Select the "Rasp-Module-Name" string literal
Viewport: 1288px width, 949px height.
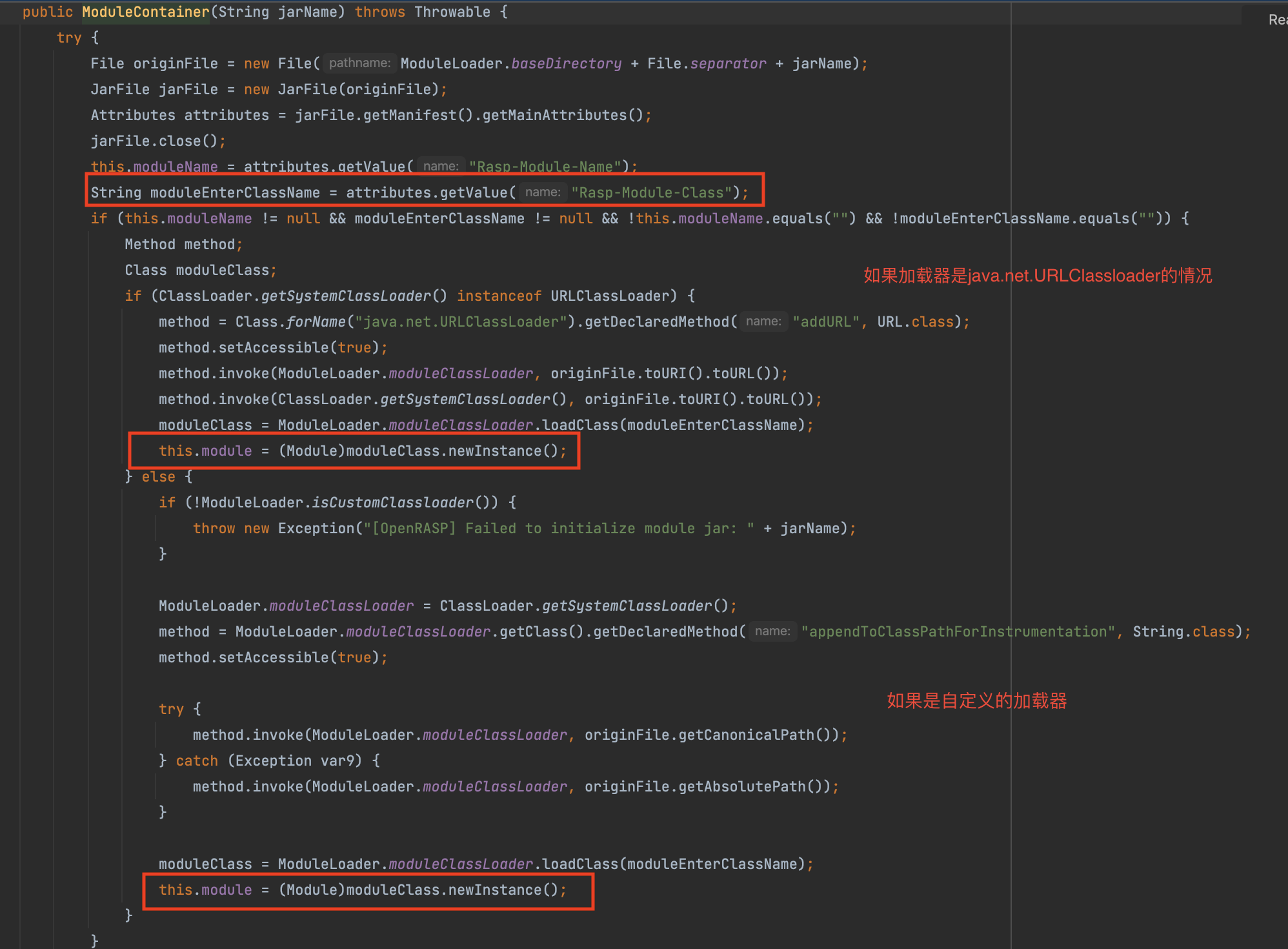click(545, 167)
